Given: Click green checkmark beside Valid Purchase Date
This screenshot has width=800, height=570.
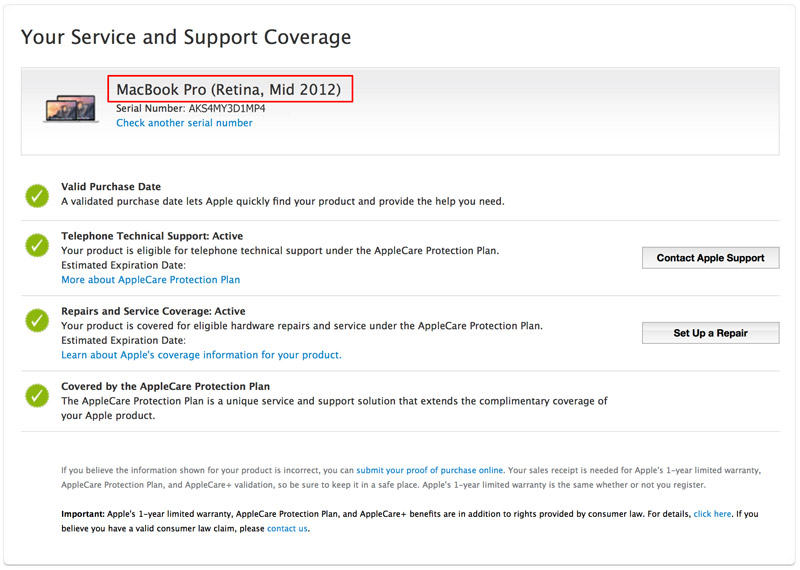Looking at the screenshot, I should (37, 196).
